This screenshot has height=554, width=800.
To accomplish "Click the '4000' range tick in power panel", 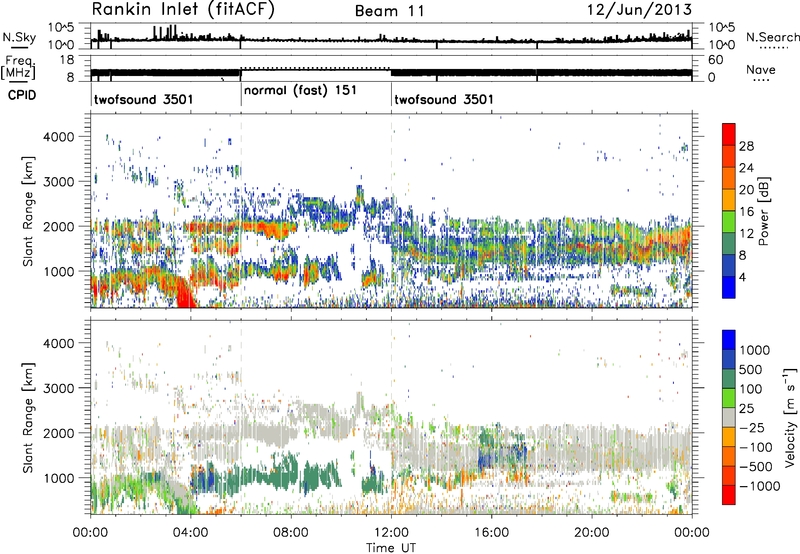I will [59, 137].
